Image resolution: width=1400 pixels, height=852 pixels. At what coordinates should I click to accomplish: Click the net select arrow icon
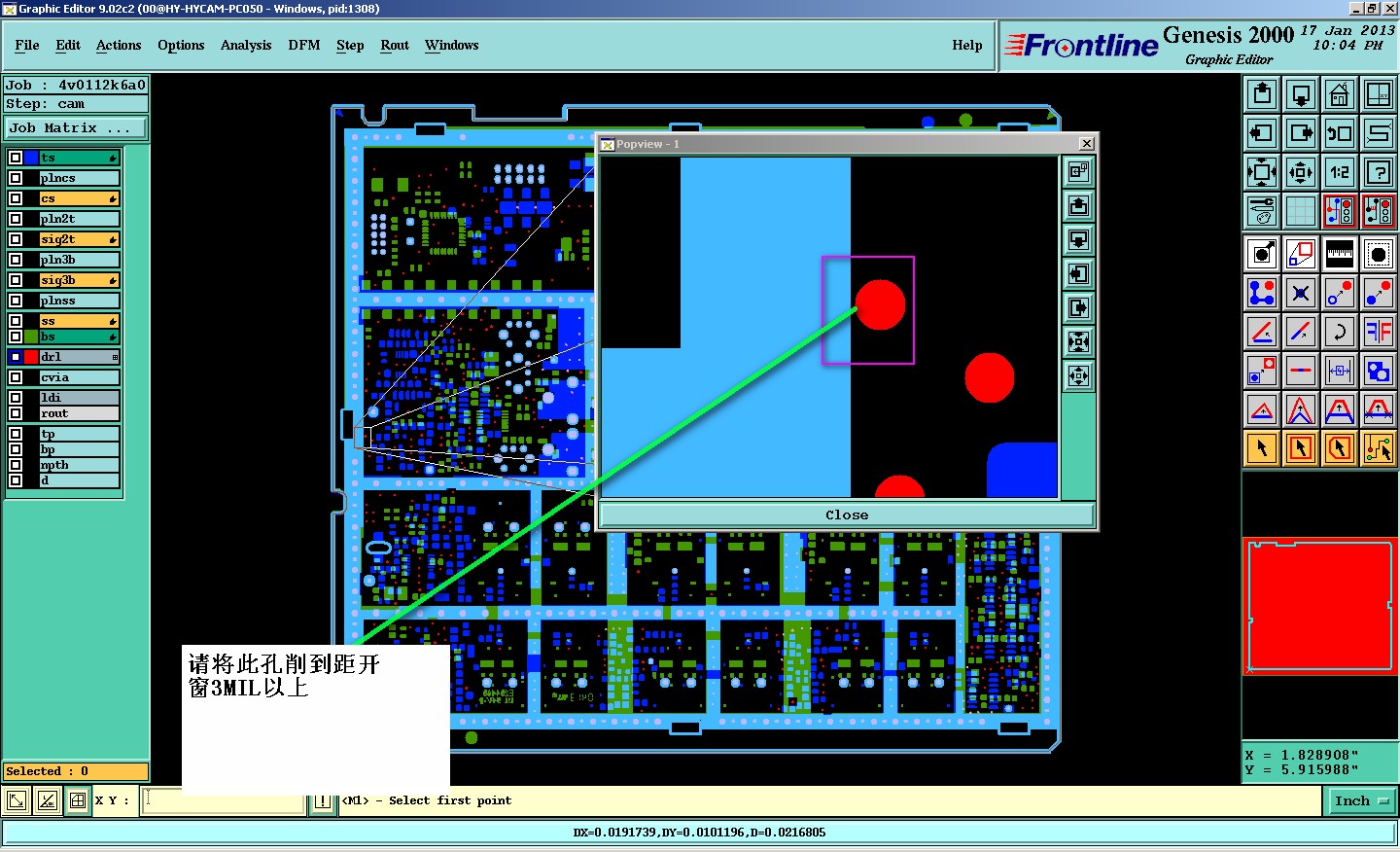pyautogui.click(x=1379, y=448)
